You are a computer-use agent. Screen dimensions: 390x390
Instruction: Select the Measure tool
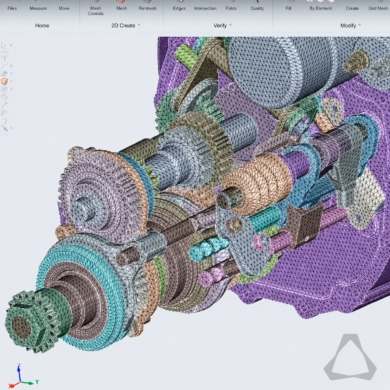38,6
